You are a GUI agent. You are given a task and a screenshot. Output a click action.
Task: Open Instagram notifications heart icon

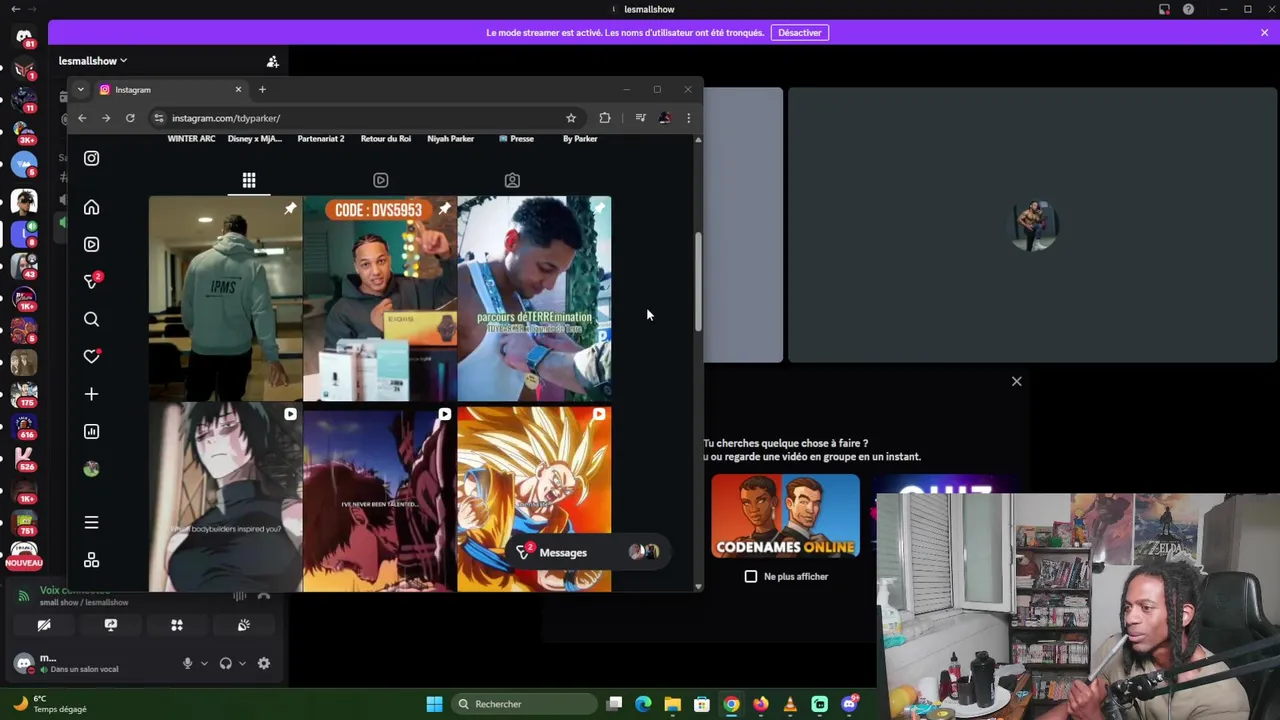click(x=91, y=356)
